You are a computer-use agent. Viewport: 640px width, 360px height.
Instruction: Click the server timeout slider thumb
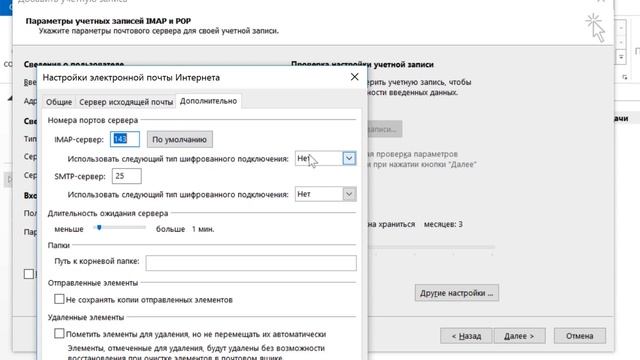point(99,227)
